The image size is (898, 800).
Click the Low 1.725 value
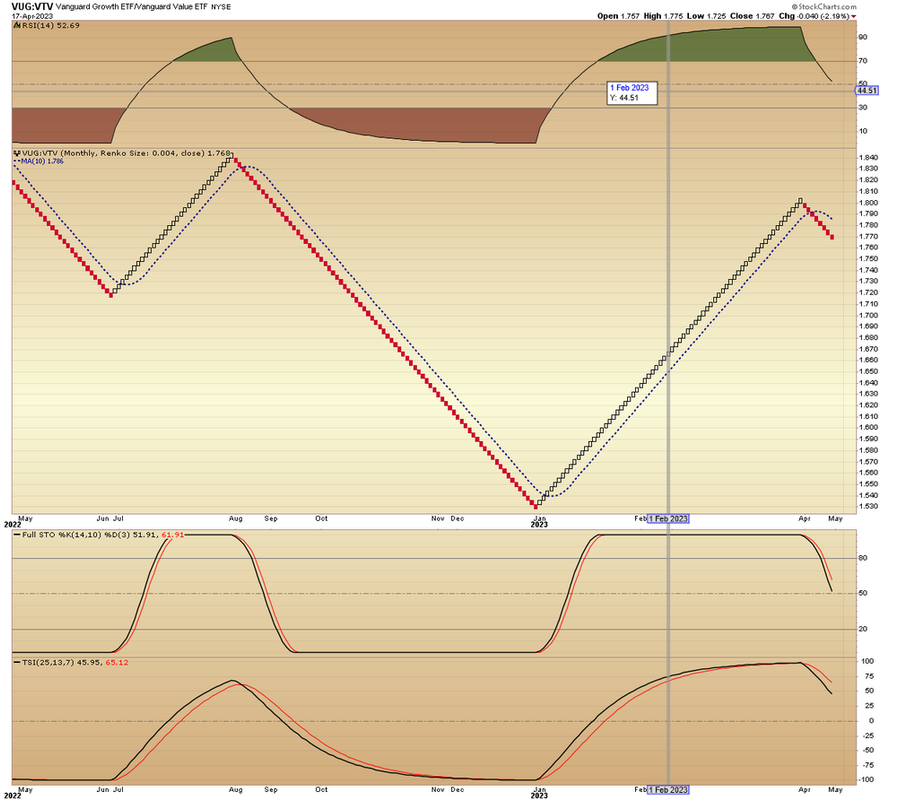706,16
